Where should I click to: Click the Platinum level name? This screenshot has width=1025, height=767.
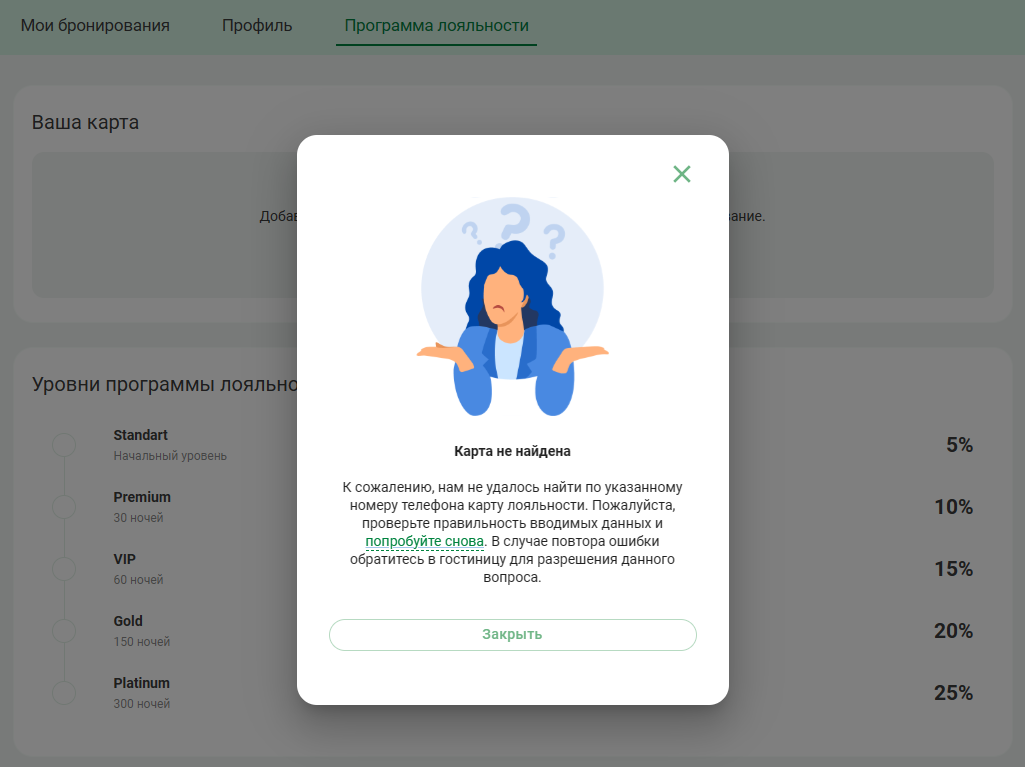tap(141, 683)
